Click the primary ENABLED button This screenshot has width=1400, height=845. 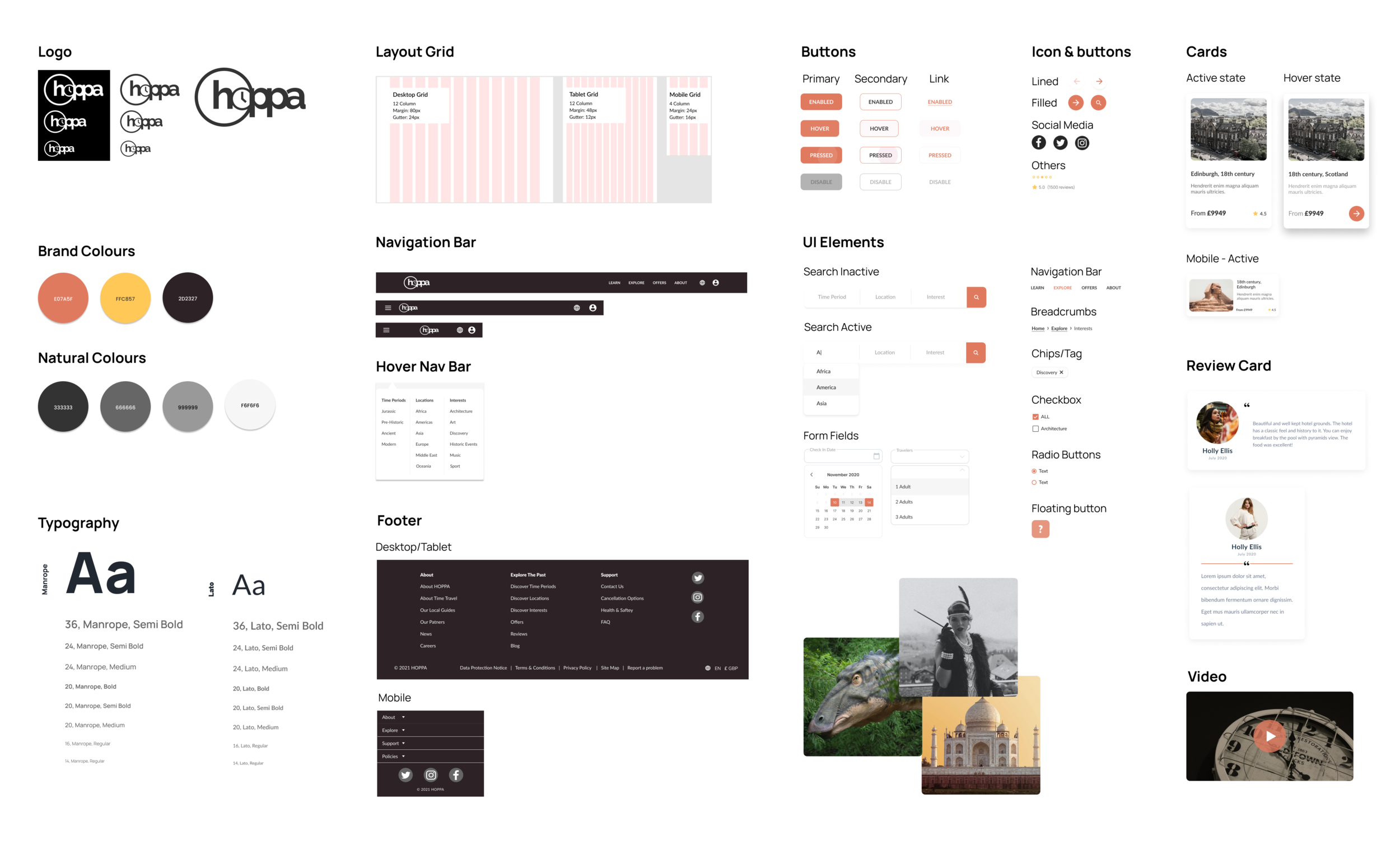point(821,102)
